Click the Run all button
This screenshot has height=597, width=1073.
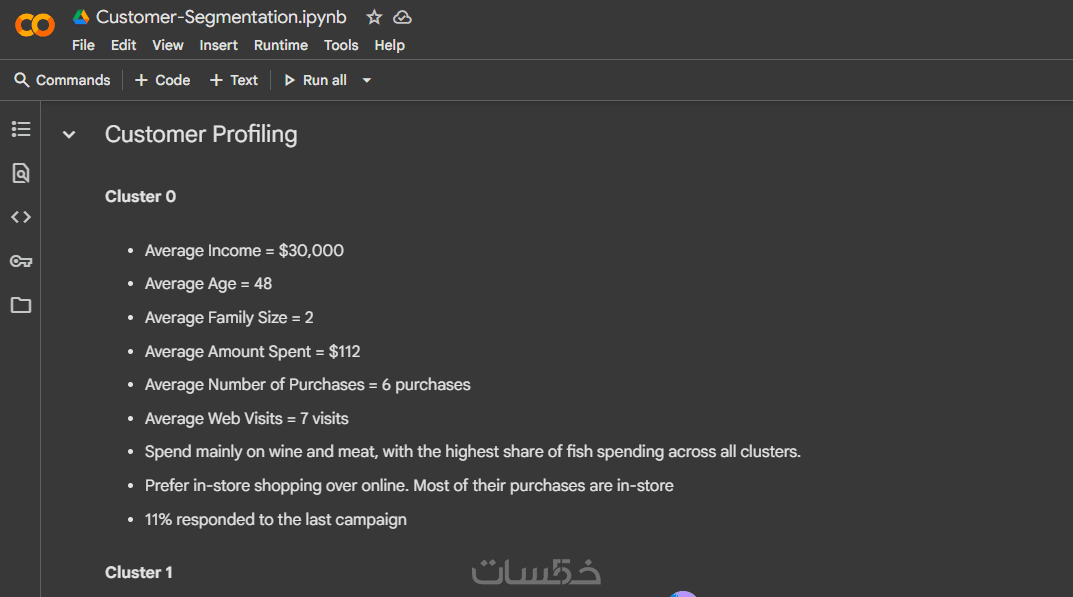[315, 80]
